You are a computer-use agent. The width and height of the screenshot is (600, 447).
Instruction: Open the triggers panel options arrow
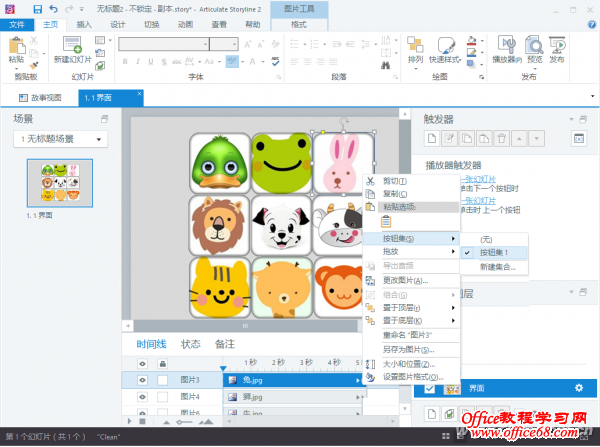(x=571, y=119)
